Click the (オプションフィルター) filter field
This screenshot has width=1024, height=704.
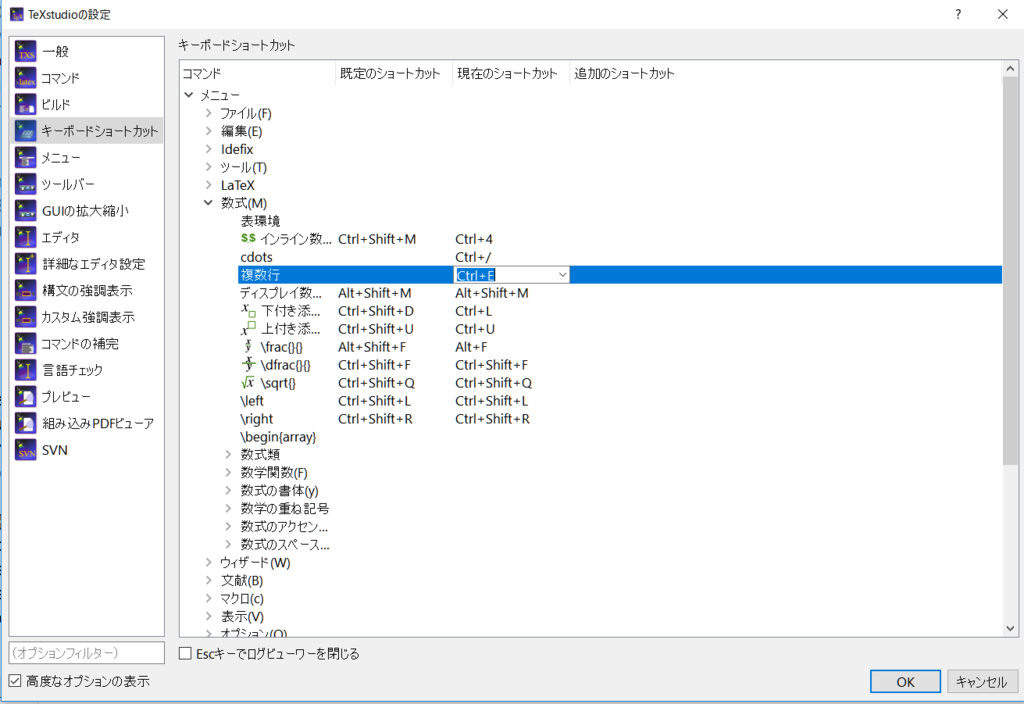pyautogui.click(x=86, y=652)
